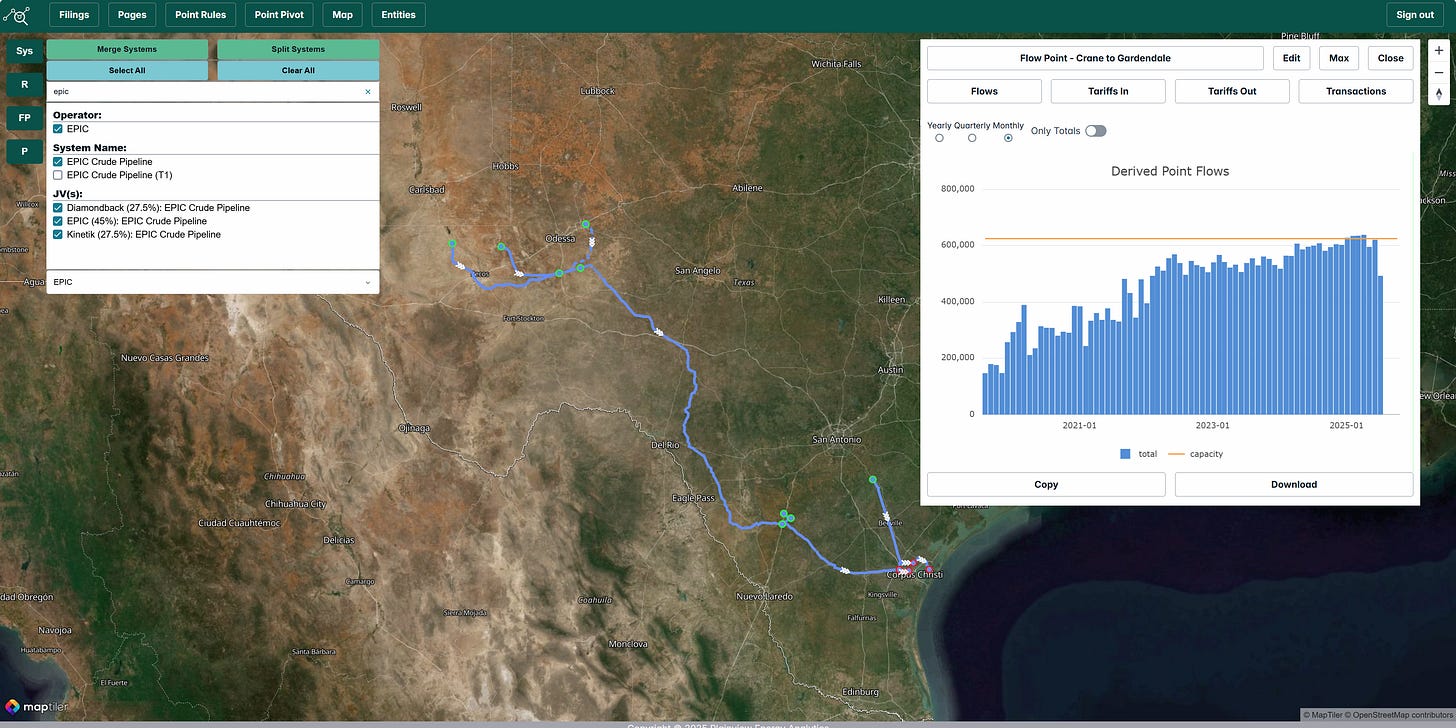Select the Yearly radio button
The width and height of the screenshot is (1456, 728).
pyautogui.click(x=939, y=138)
